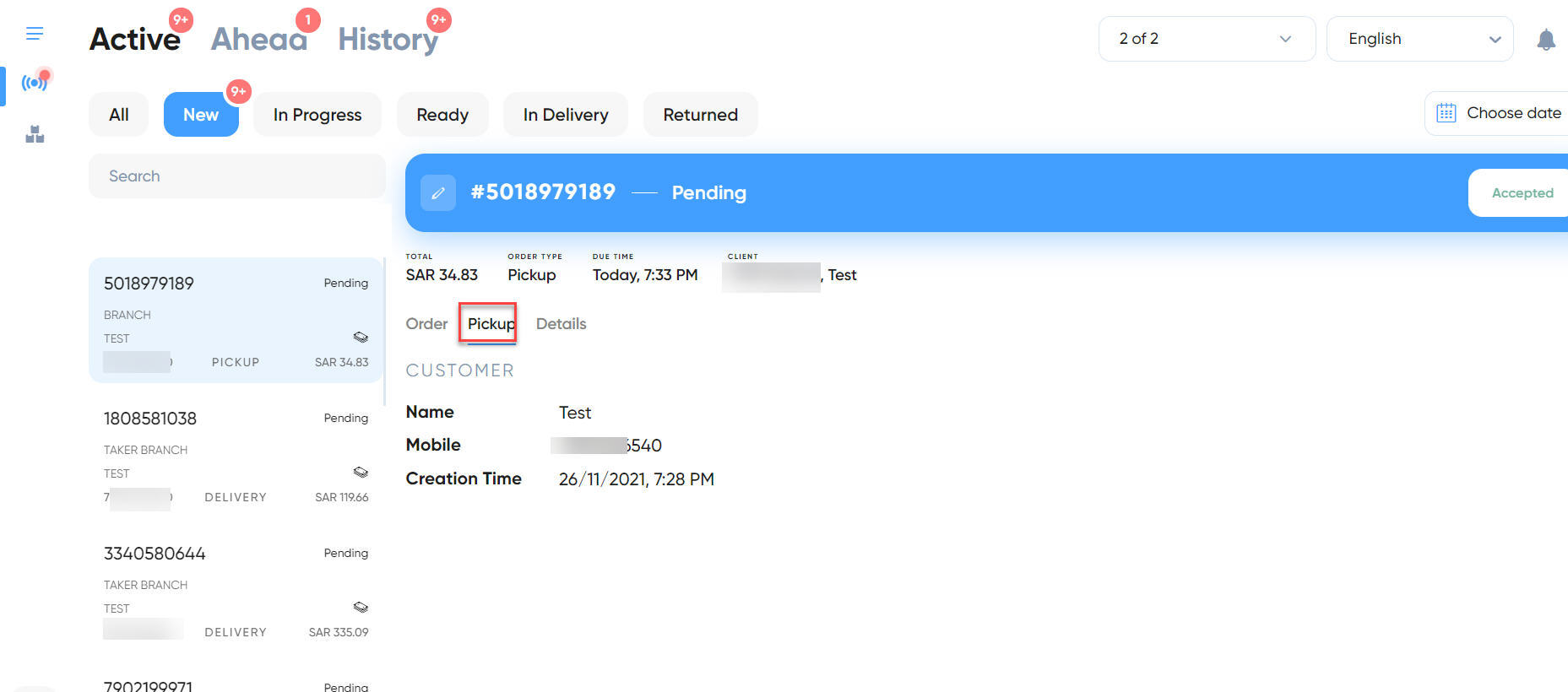1568x692 pixels.
Task: Click the pencil edit icon on order header
Action: coord(438,192)
